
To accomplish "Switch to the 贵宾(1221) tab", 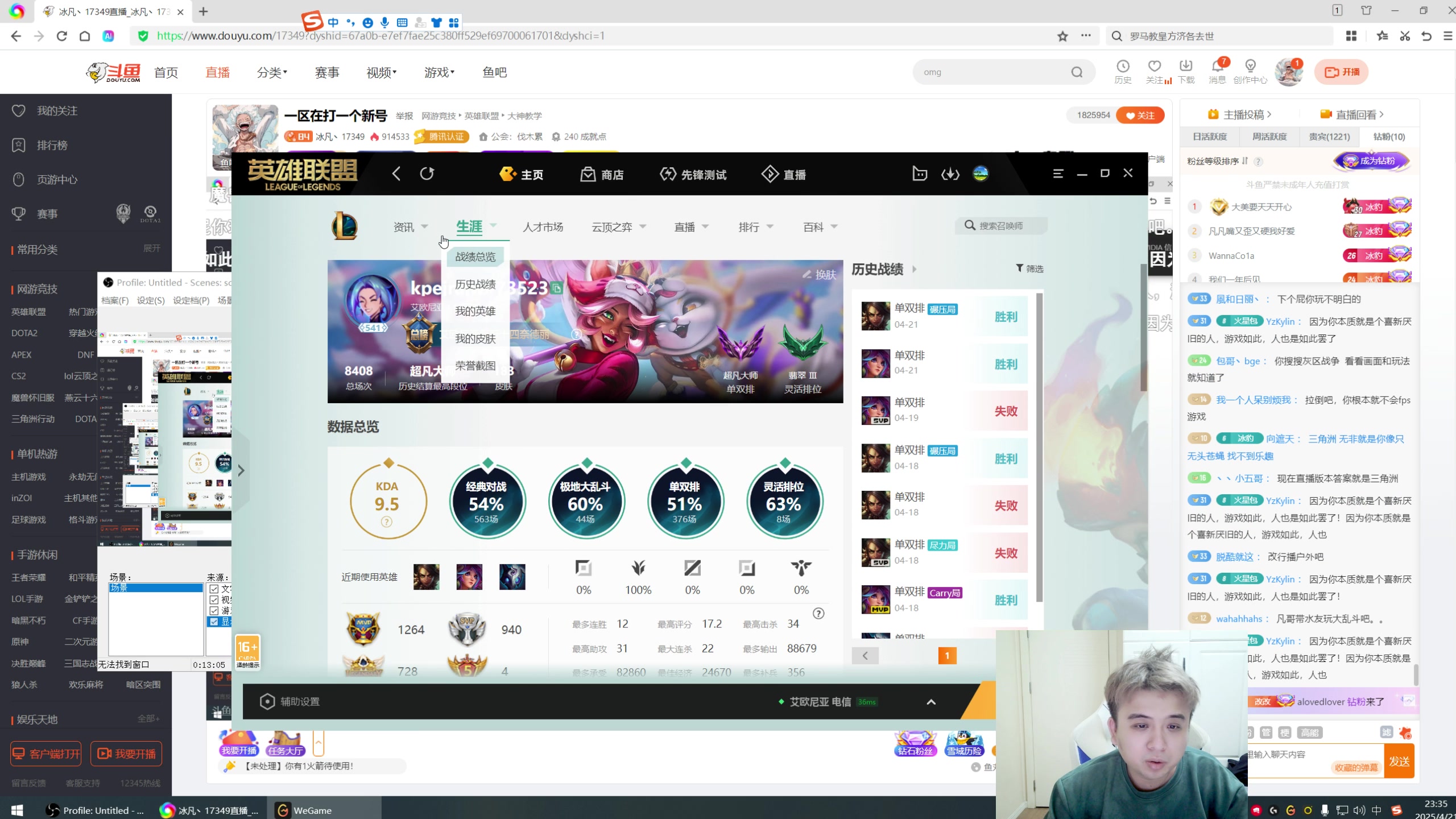I will tap(1329, 136).
